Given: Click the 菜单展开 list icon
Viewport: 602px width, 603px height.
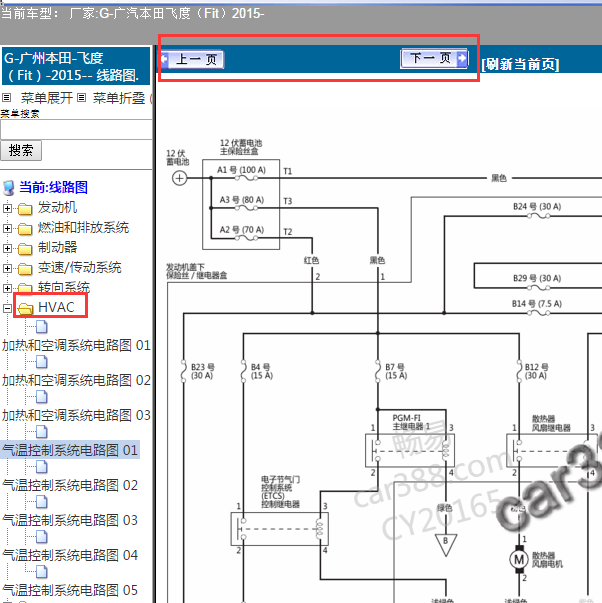Looking at the screenshot, I should [x=6, y=98].
